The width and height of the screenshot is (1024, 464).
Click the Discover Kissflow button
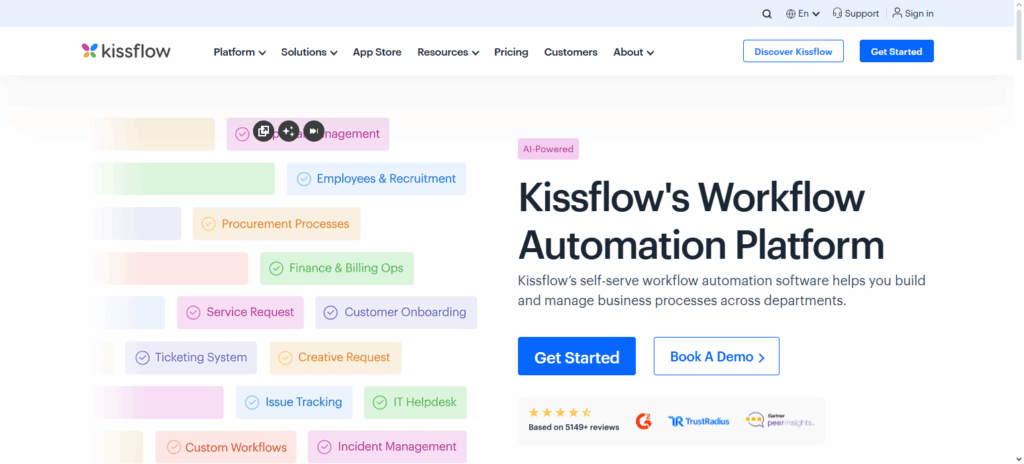[793, 51]
